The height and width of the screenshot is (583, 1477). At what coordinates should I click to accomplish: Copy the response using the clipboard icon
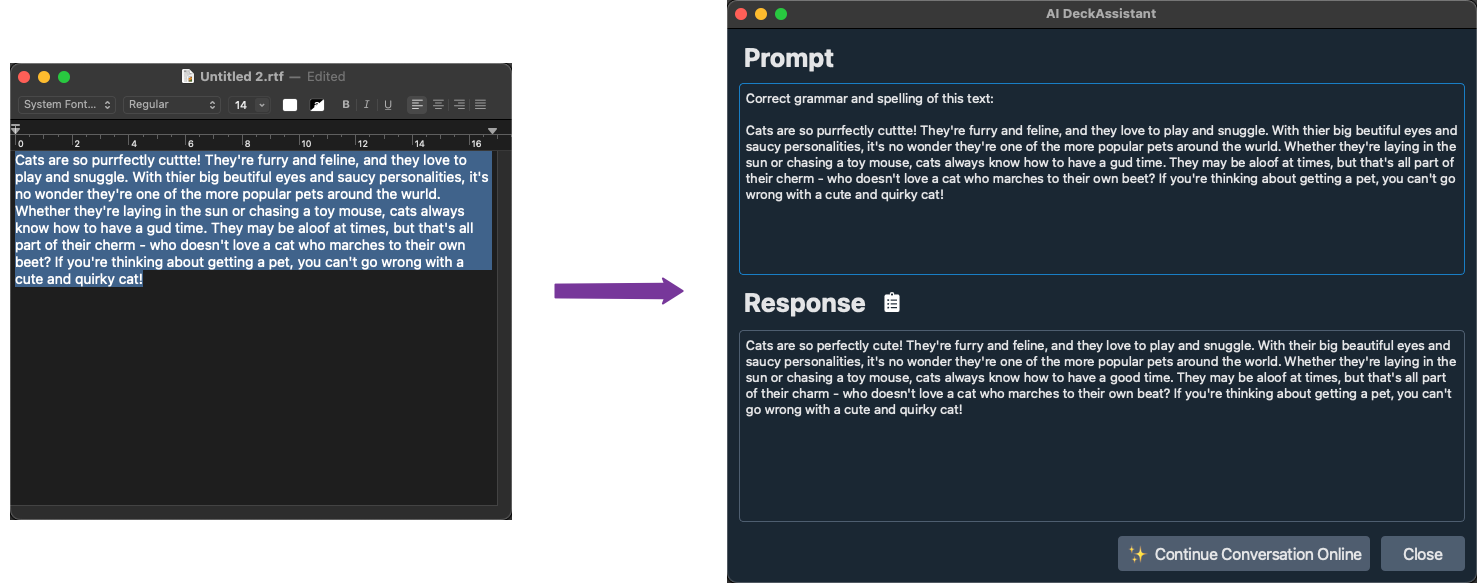click(892, 303)
